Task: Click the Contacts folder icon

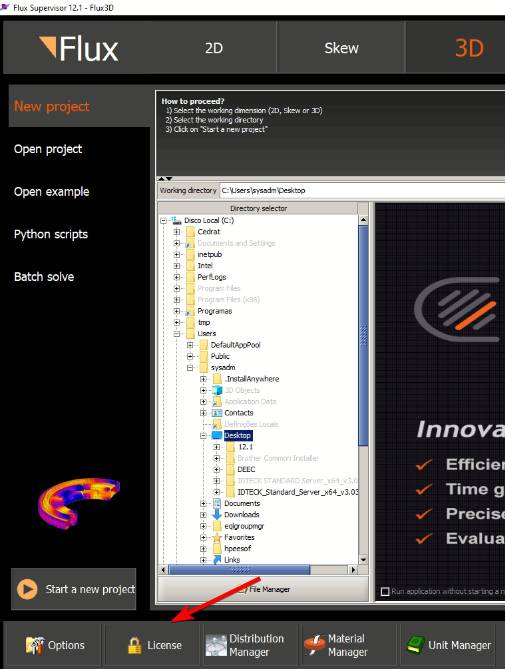Action: tap(217, 413)
